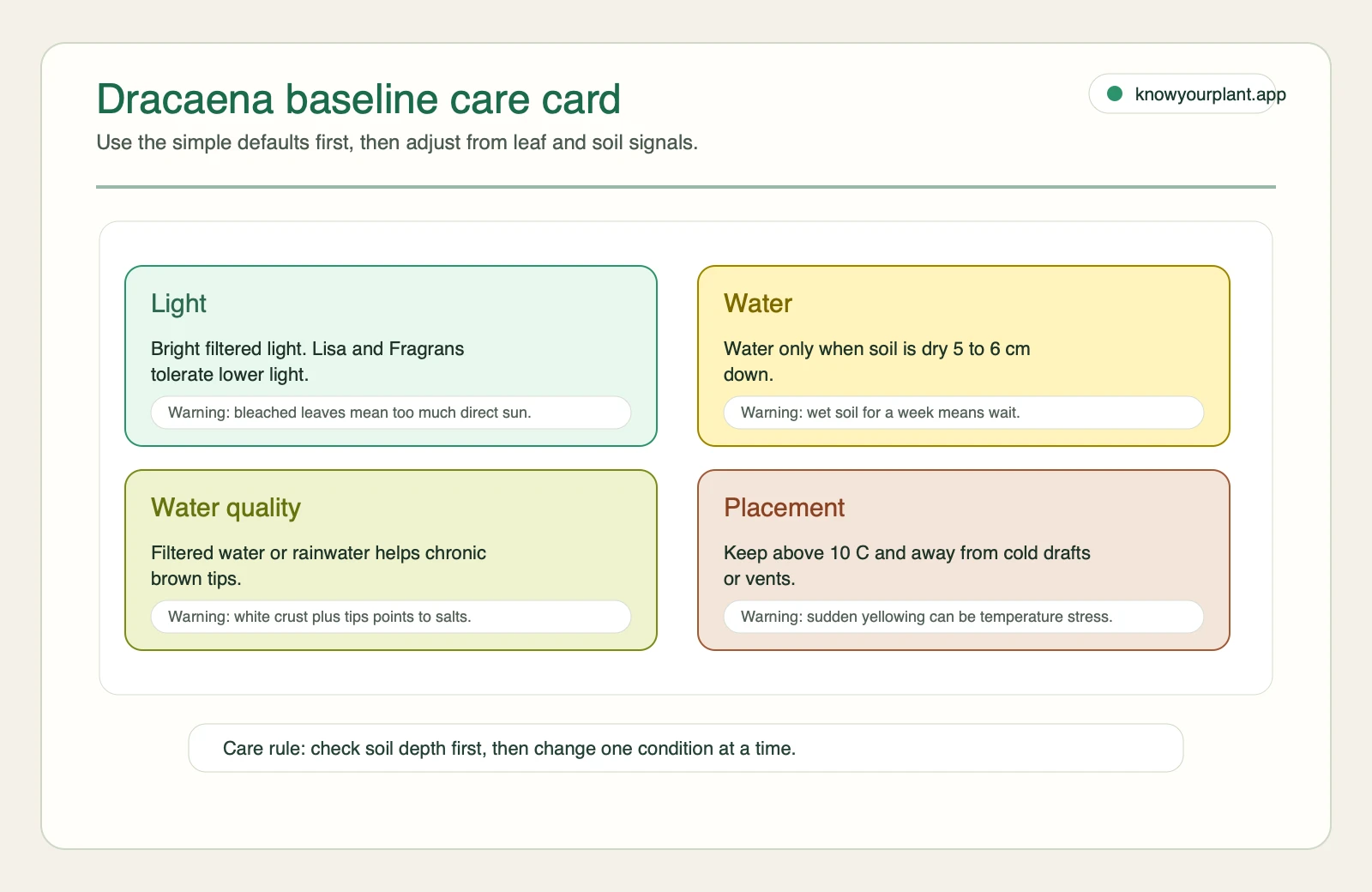The image size is (1372, 892).
Task: Open the knowyourplant.app badge
Action: pyautogui.click(x=1182, y=93)
